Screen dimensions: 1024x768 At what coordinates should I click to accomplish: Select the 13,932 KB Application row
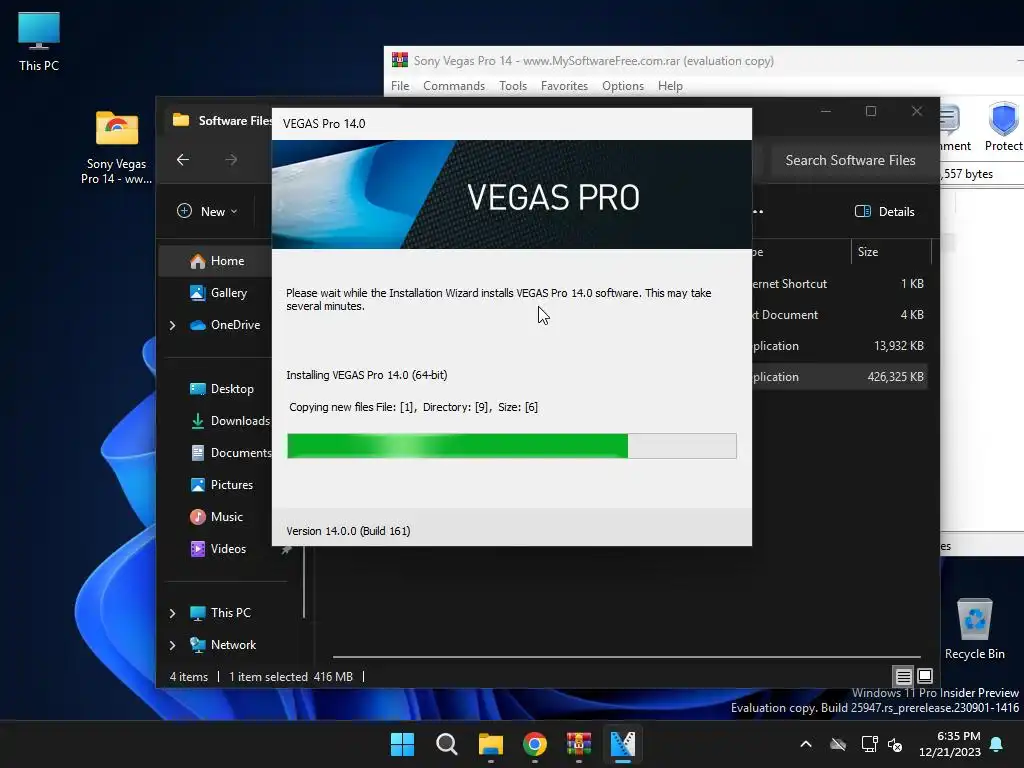point(839,345)
